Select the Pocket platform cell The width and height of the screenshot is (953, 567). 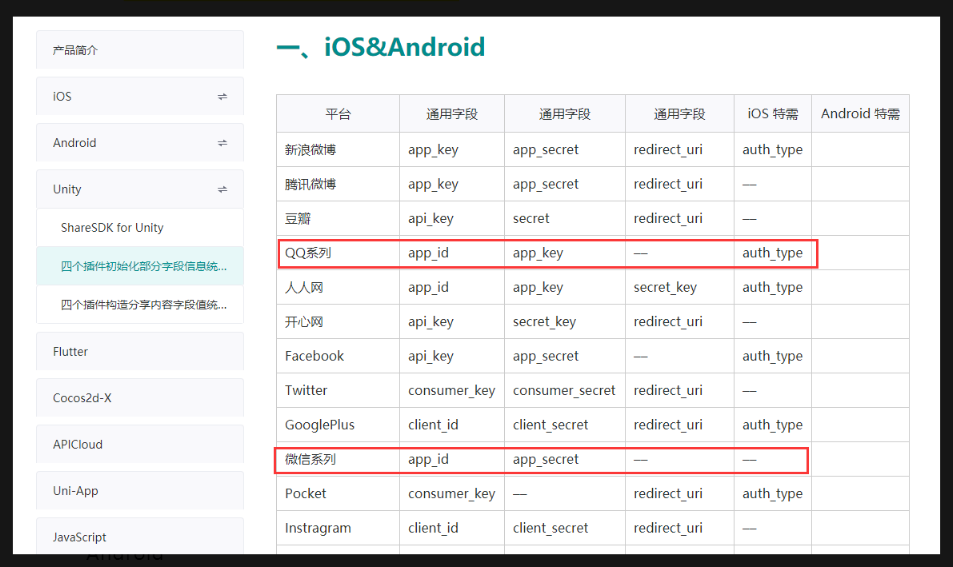point(338,493)
